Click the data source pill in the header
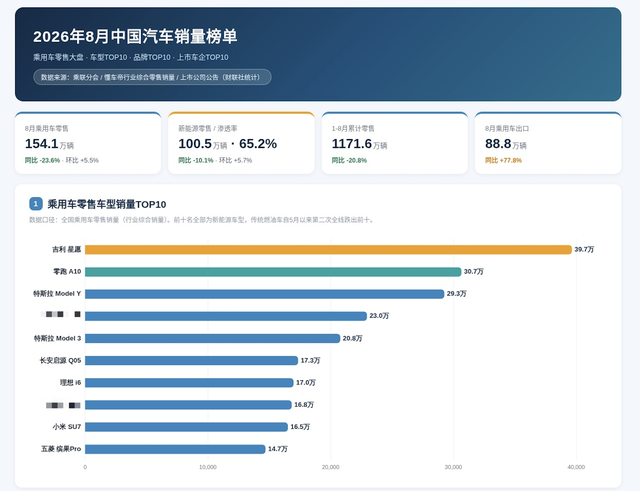This screenshot has width=640, height=491. pyautogui.click(x=152, y=77)
